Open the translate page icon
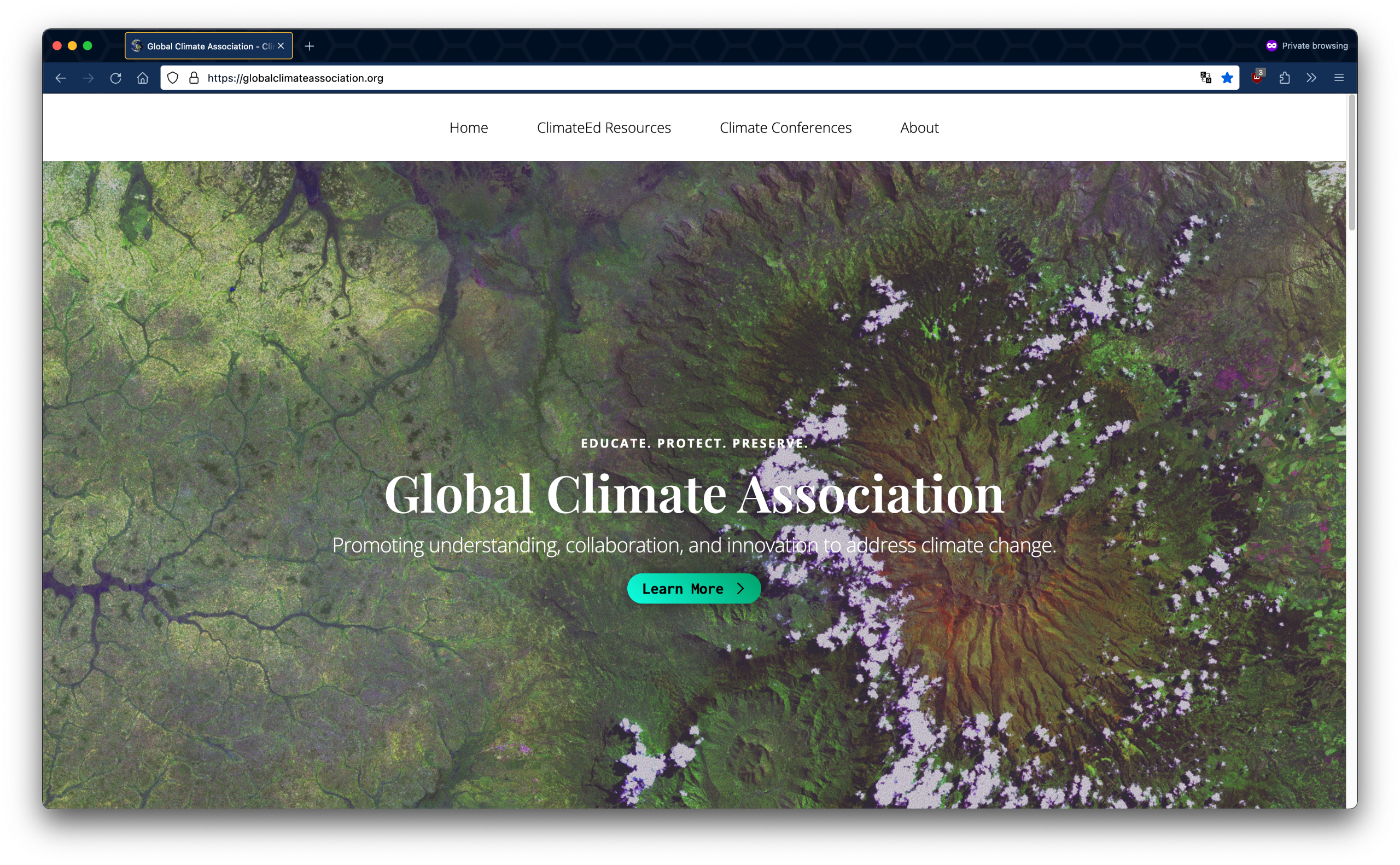The width and height of the screenshot is (1400, 865). pyautogui.click(x=1206, y=78)
